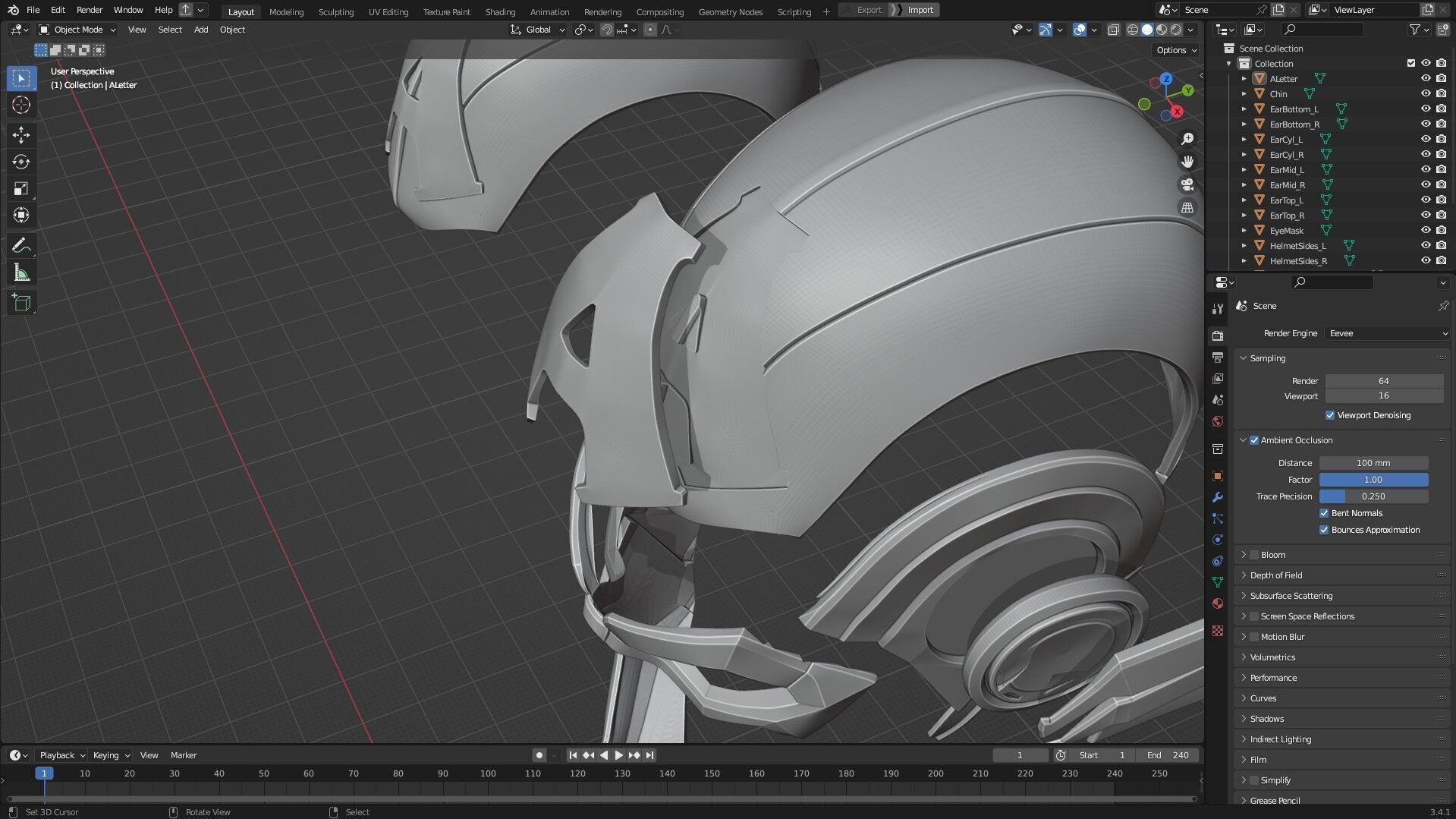The image size is (1456, 819).
Task: Open the Object Data properties tab
Action: point(1218,582)
